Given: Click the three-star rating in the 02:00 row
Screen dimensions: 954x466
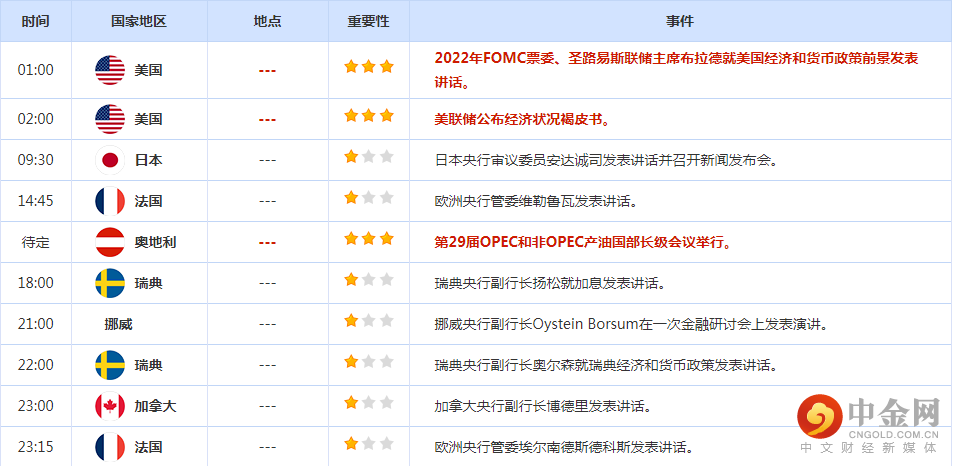Looking at the screenshot, I should pyautogui.click(x=369, y=116).
